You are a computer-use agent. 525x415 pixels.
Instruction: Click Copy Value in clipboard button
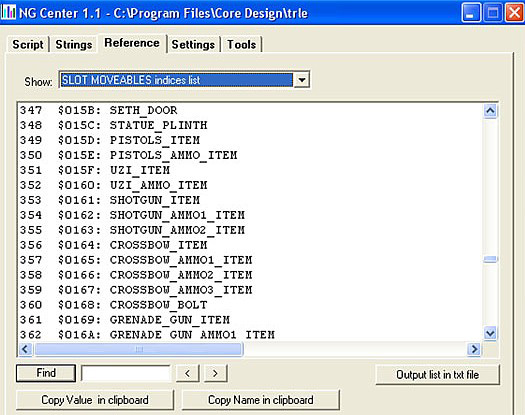tap(95, 400)
